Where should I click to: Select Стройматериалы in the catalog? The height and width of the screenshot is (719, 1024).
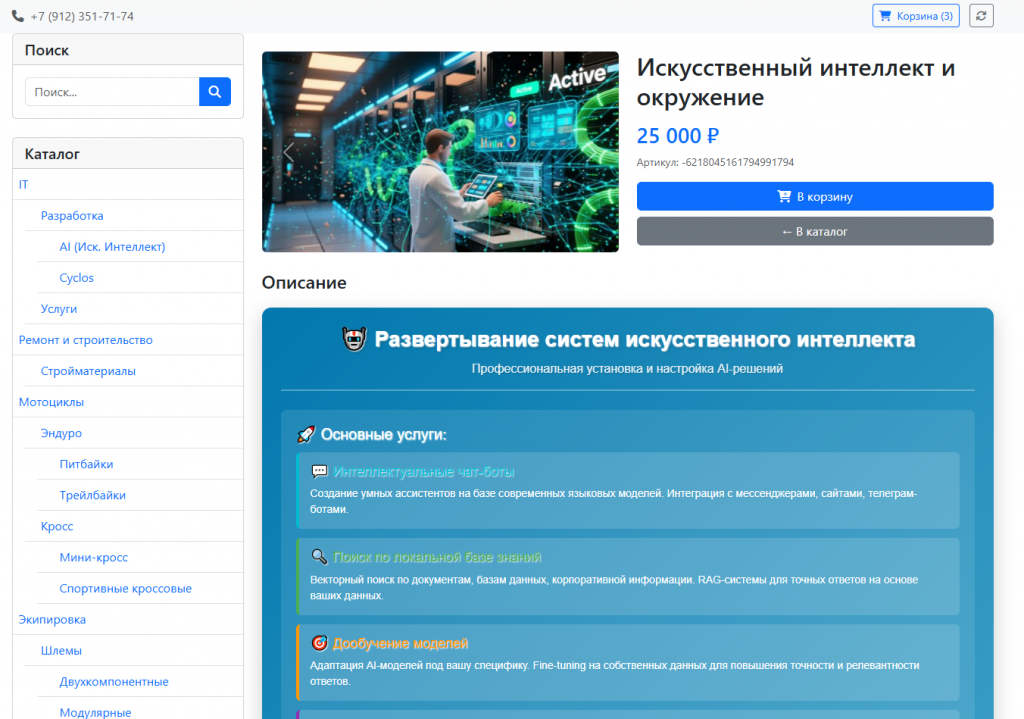click(88, 371)
